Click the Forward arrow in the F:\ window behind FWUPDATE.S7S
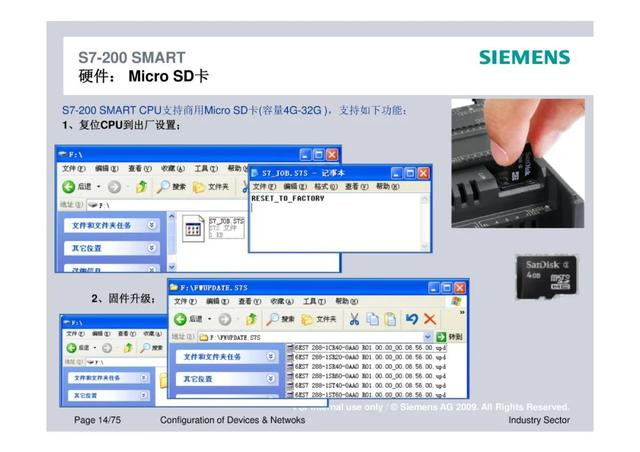Screen dimensions: 640x452 107,347
